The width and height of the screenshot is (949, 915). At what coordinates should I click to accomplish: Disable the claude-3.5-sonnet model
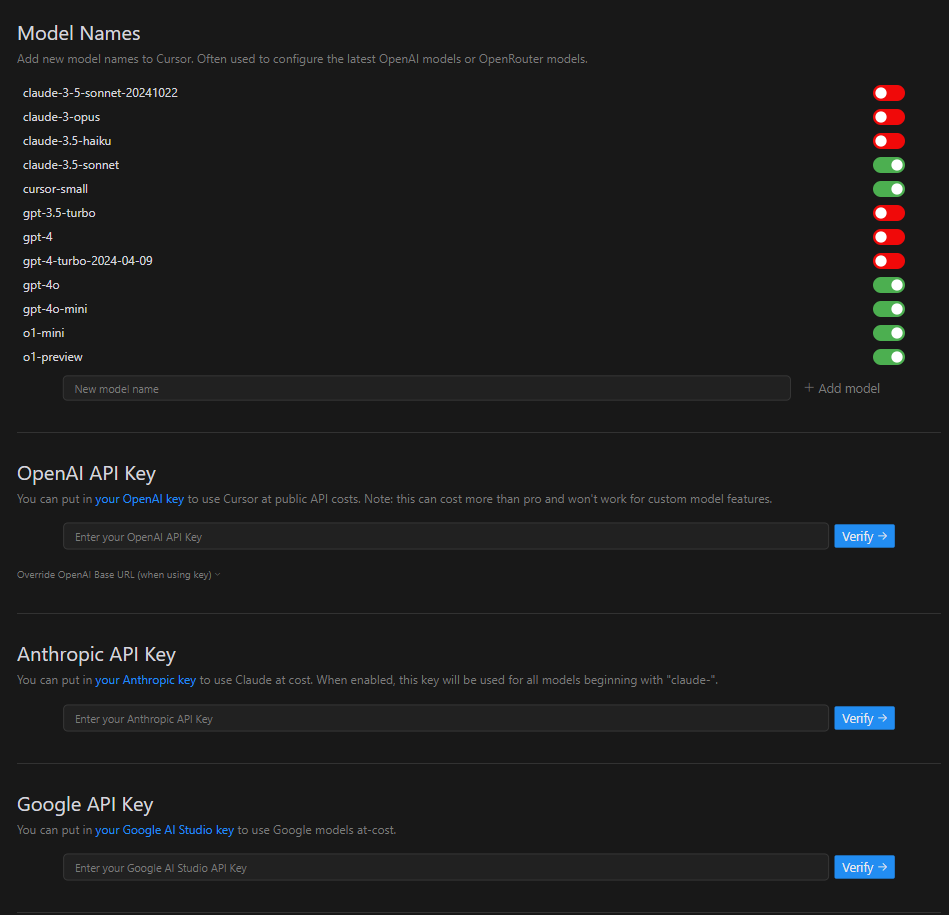888,165
